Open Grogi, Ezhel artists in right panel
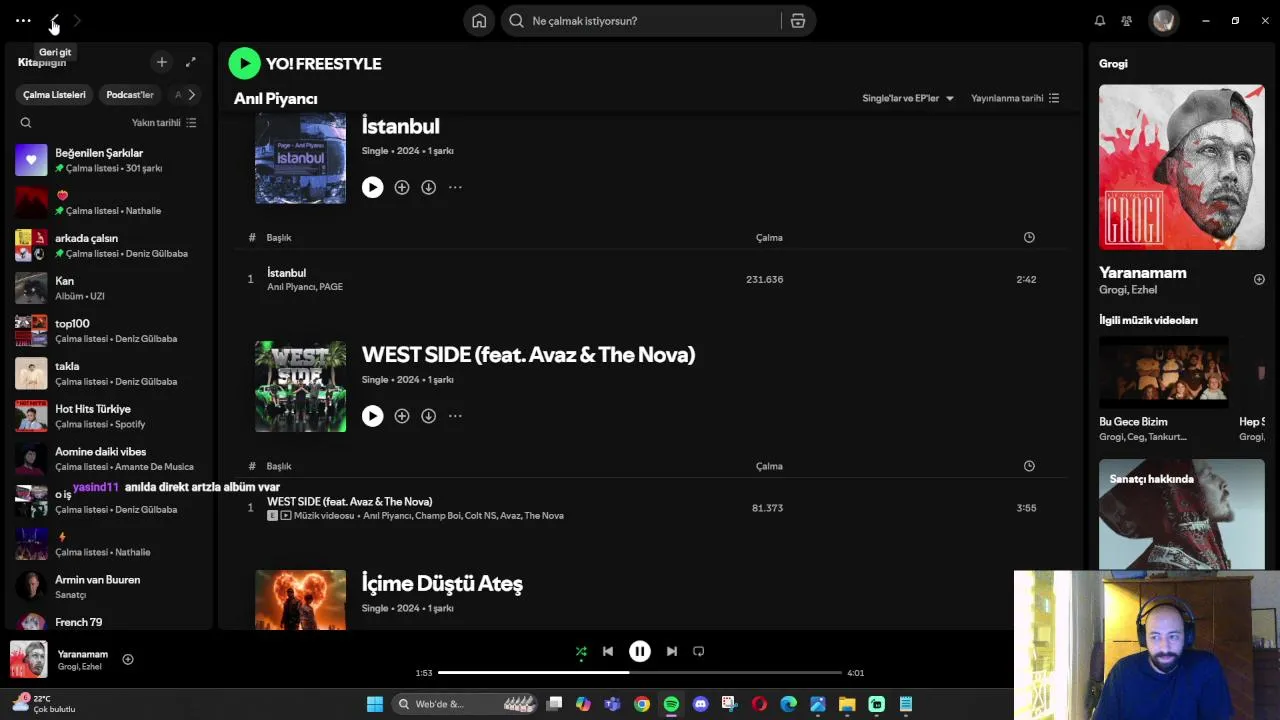This screenshot has height=720, width=1280. [x=1128, y=290]
